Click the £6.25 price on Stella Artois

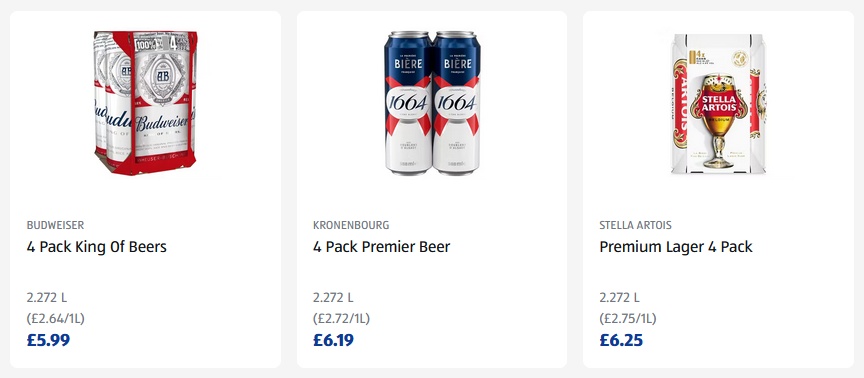tap(621, 340)
